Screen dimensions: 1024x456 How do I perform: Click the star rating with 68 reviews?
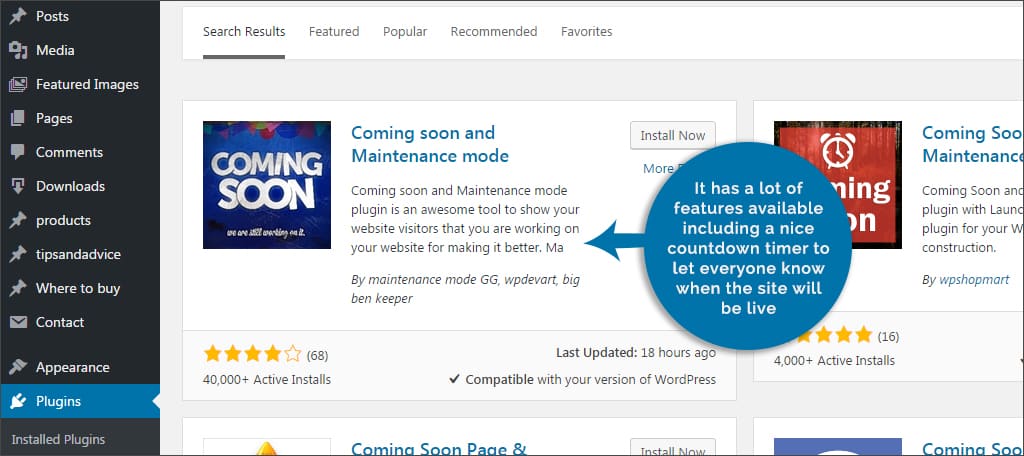252,355
